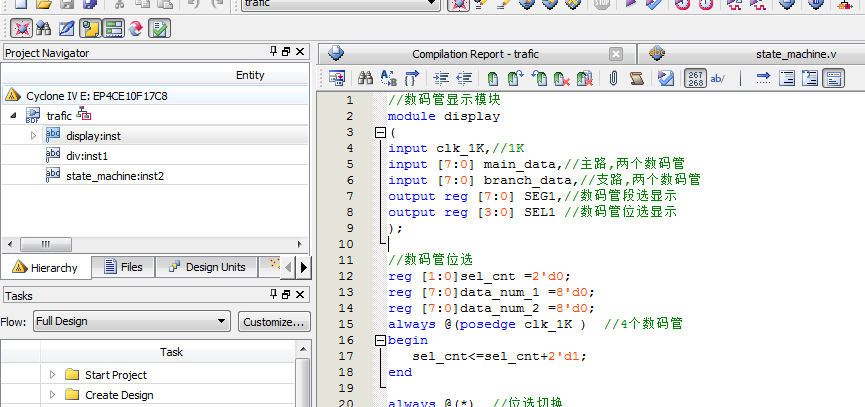The width and height of the screenshot is (865, 407).
Task: Click the binoculars Find icon in editor toolbar
Action: tap(366, 78)
